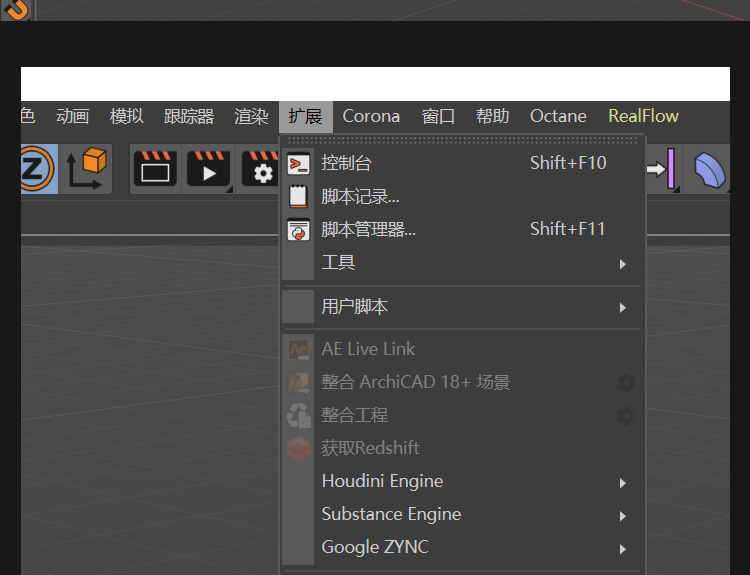Image resolution: width=750 pixels, height=575 pixels.
Task: Expand the Google ZYNC submenu
Action: [x=463, y=547]
